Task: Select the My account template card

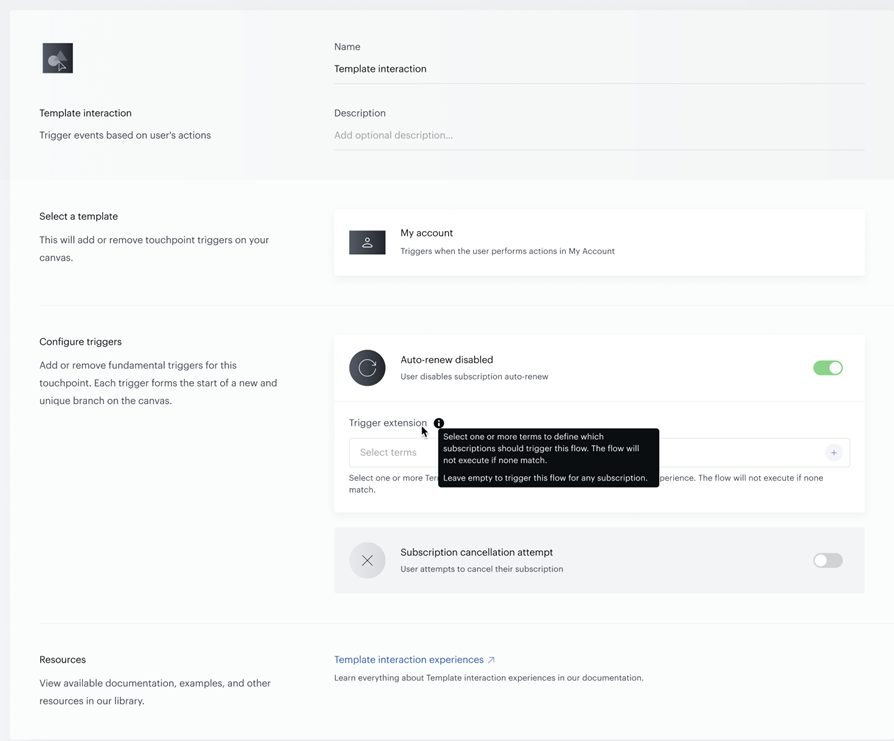Action: coord(599,242)
